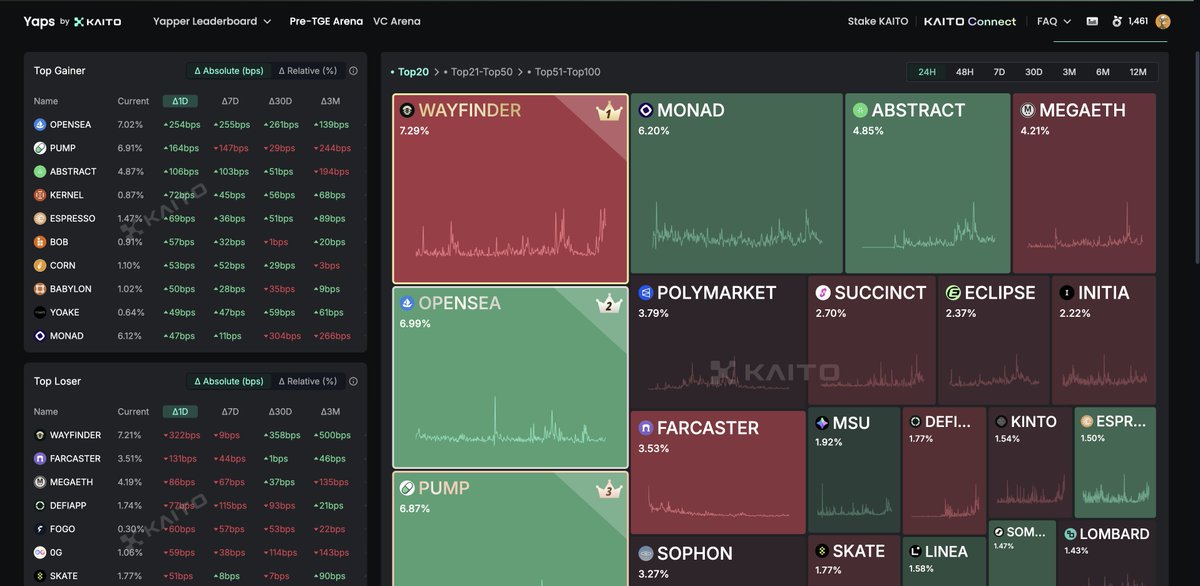This screenshot has width=1200, height=586.
Task: Open the SUCCINCT treemap tile
Action: [872, 341]
